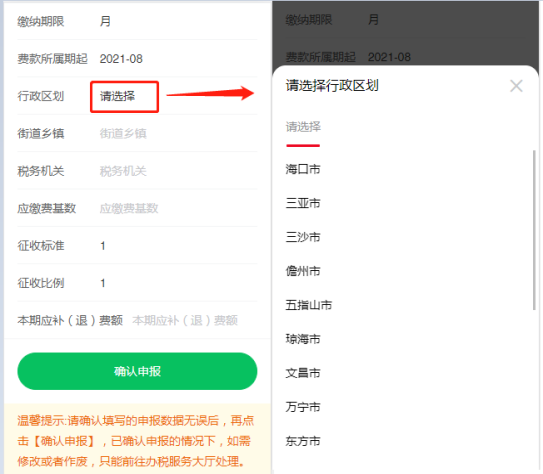Viewport: 543px width, 474px height.
Task: Select the 请选择 tab in the popup
Action: point(303,127)
